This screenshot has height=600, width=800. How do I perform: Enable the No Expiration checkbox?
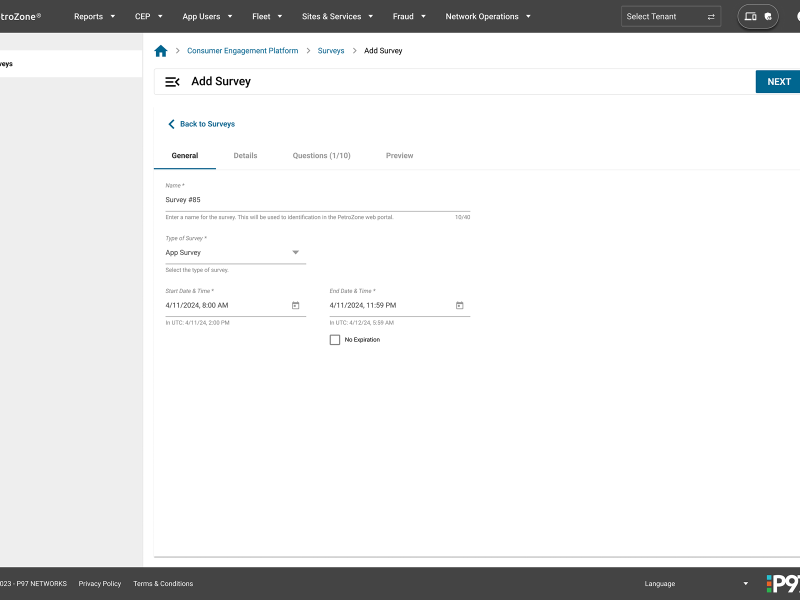click(335, 339)
